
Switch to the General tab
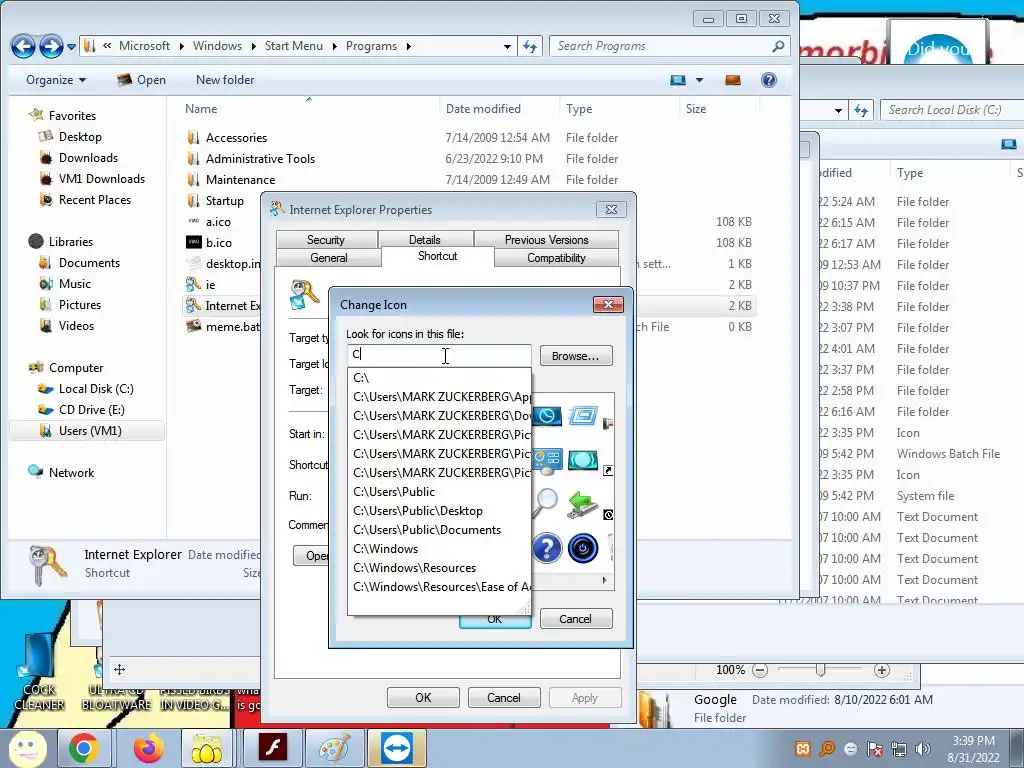tap(328, 258)
